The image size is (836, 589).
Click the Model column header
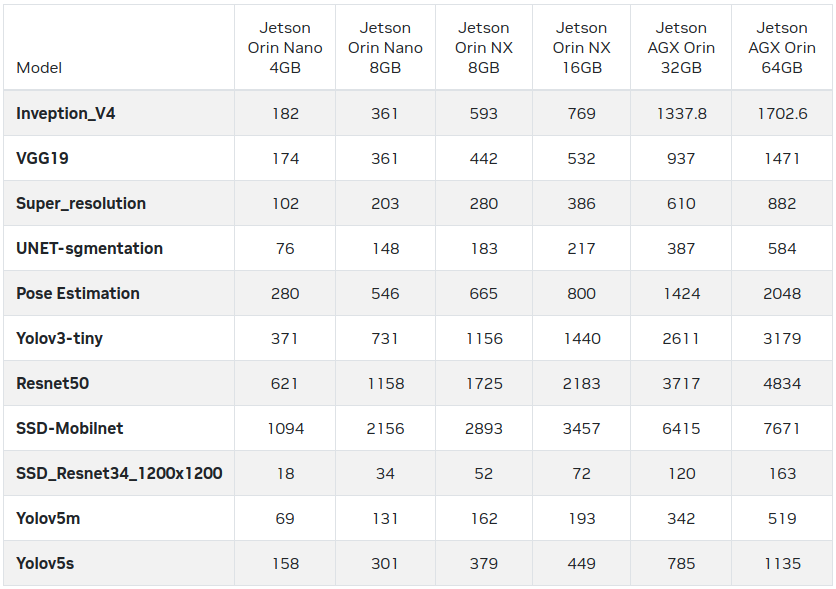click(x=39, y=68)
